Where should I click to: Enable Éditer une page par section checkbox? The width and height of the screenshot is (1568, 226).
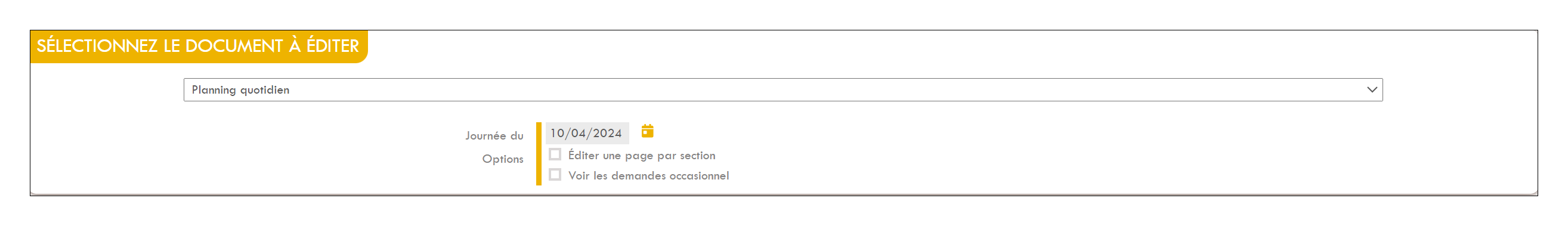point(555,154)
